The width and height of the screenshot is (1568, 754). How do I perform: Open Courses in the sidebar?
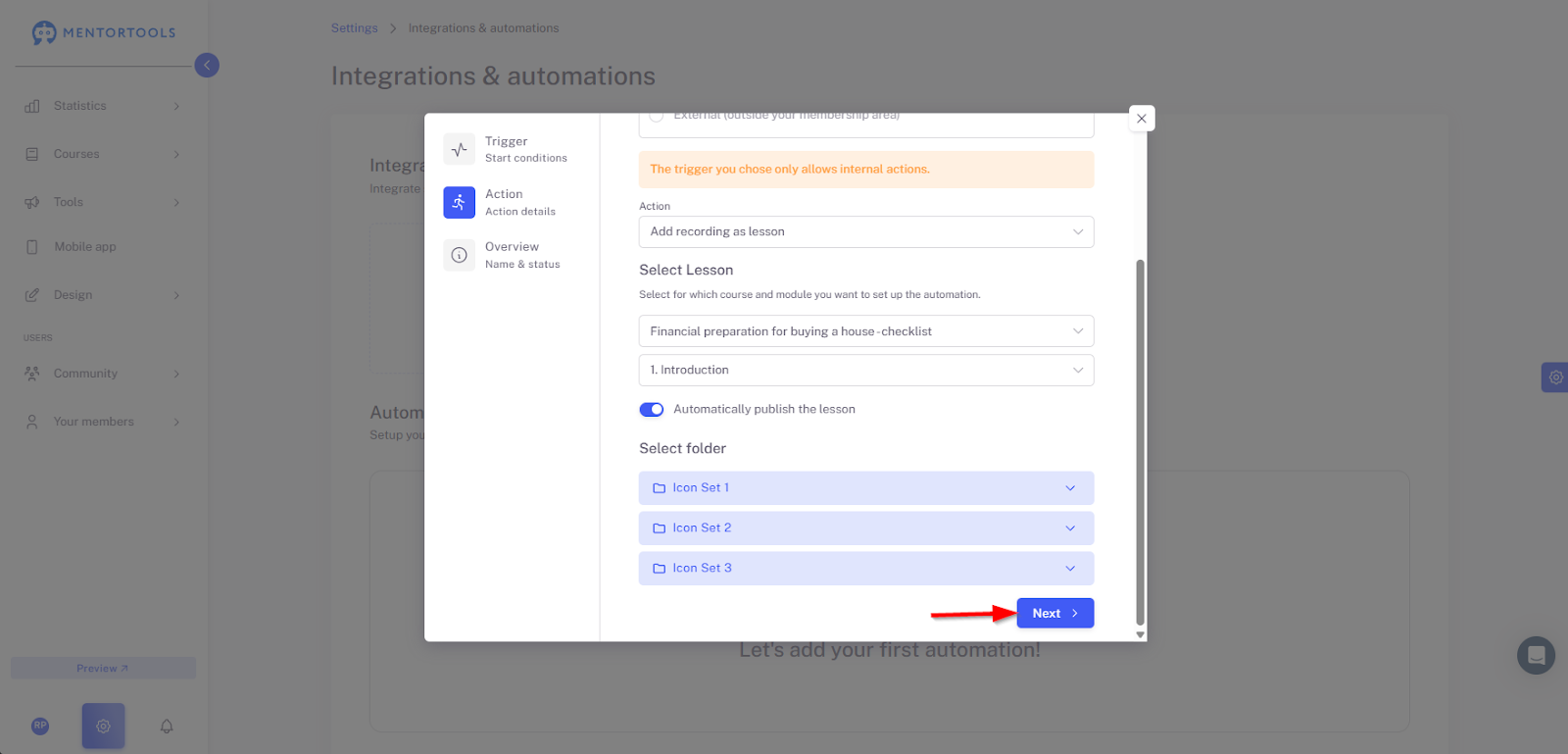[x=76, y=154]
